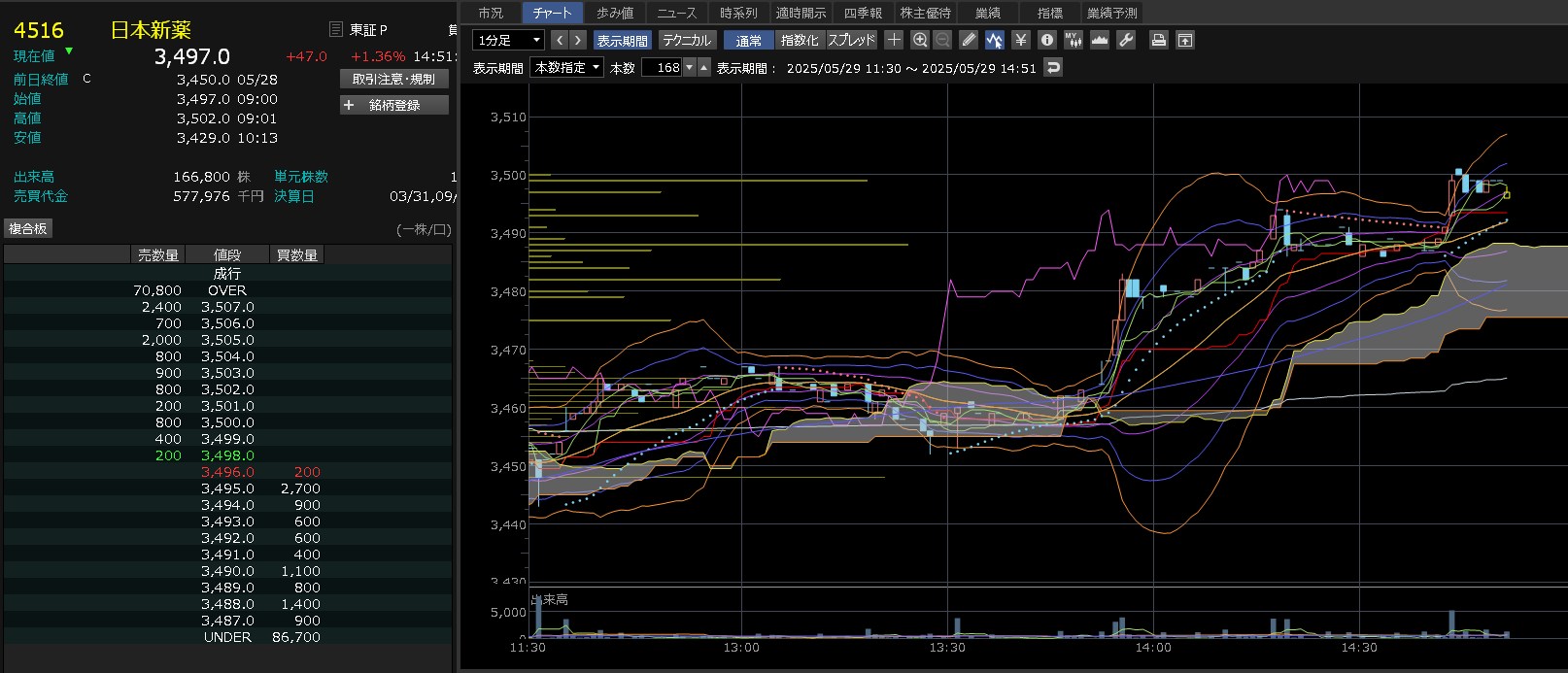Click the bid price 3,488.0

tap(227, 604)
